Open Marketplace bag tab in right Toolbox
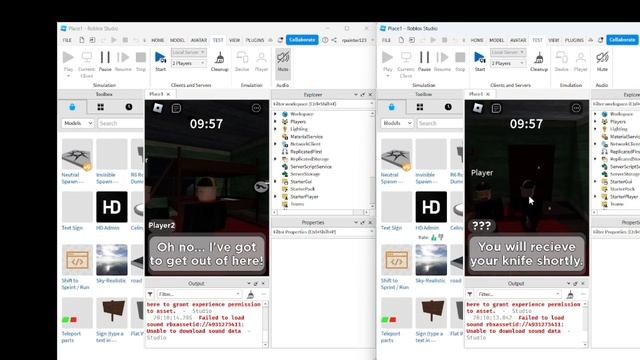Viewport: 640px width, 360px height. pos(391,107)
